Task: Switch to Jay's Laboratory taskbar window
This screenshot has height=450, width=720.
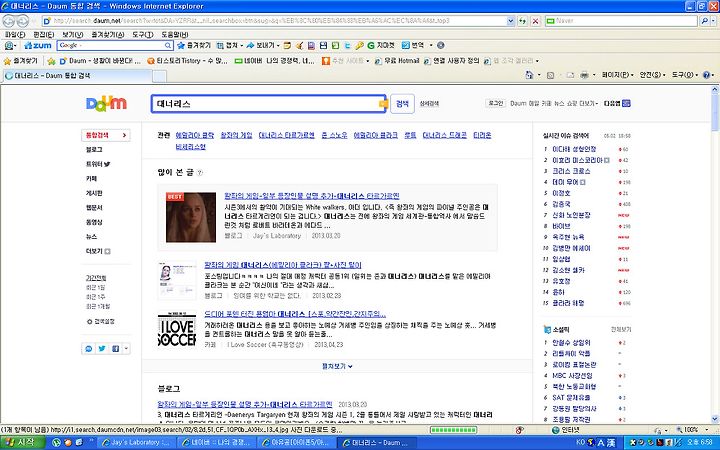Action: click(135, 443)
